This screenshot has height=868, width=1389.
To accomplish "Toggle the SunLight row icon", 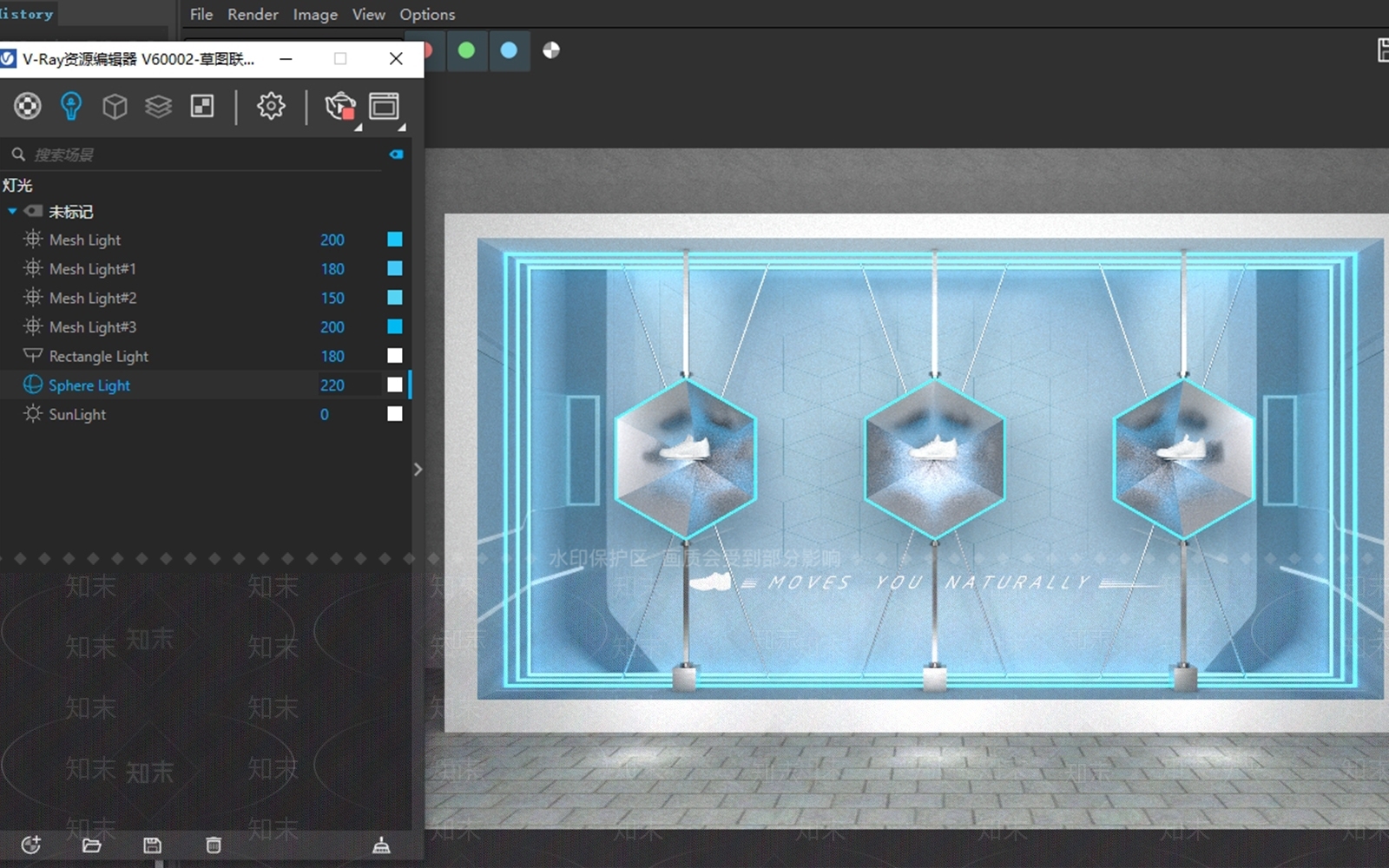I will 33,413.
